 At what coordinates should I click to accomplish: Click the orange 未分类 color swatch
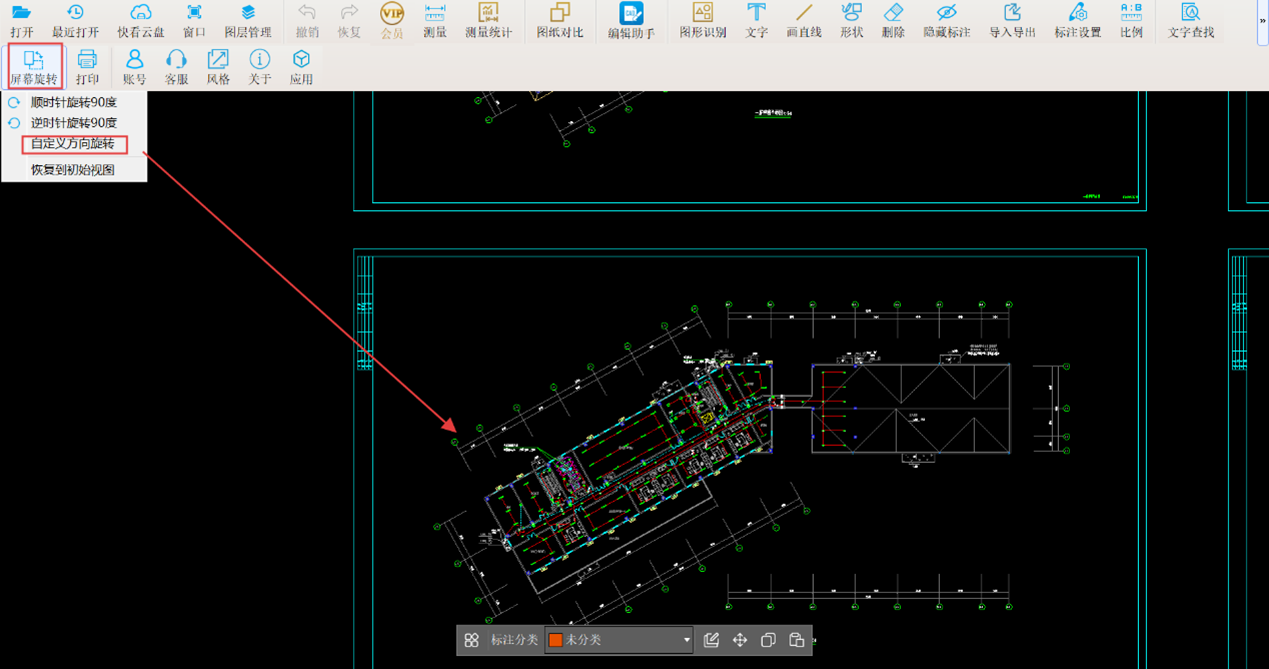click(556, 640)
